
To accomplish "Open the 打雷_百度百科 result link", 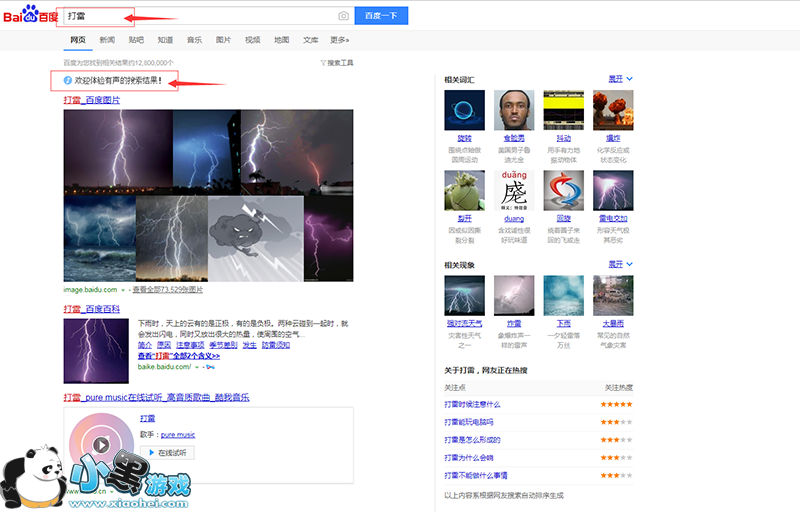I will [x=92, y=309].
